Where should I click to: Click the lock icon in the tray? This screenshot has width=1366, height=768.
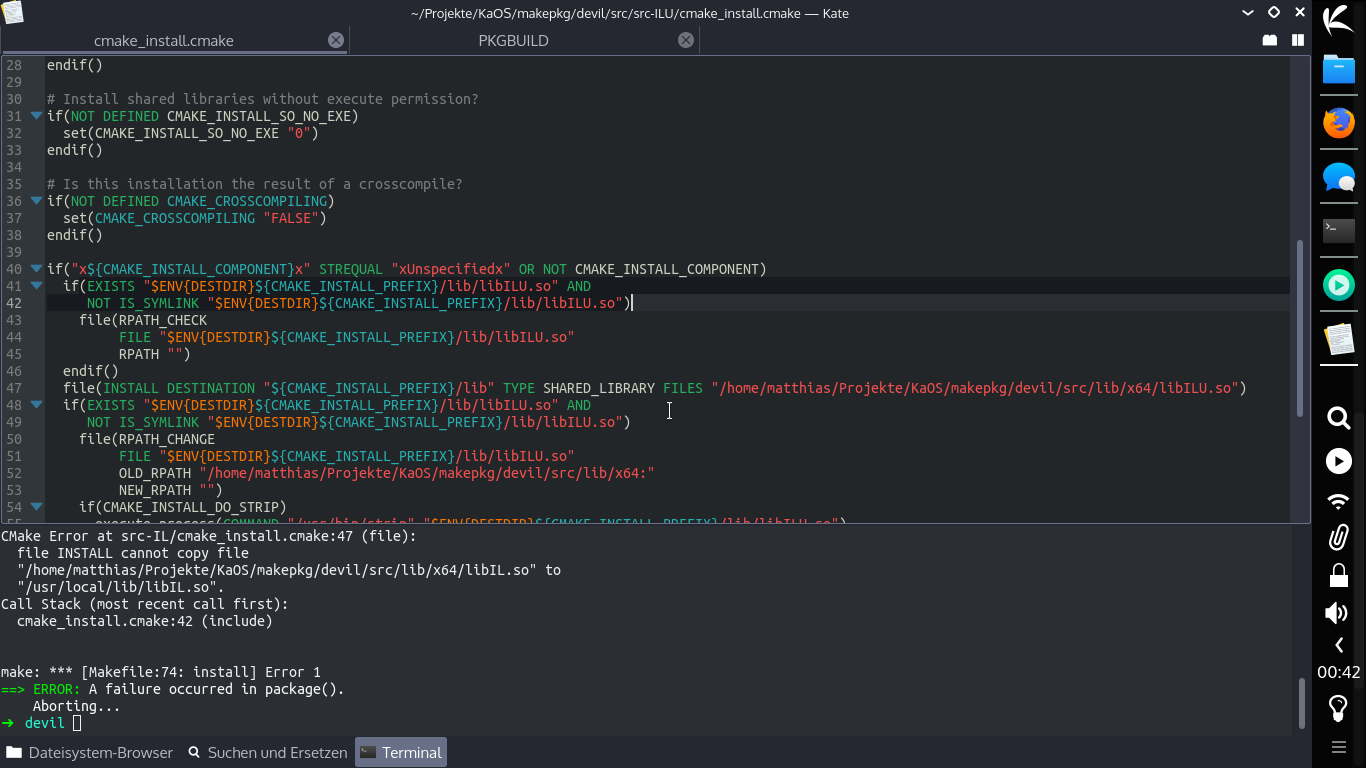click(1339, 576)
